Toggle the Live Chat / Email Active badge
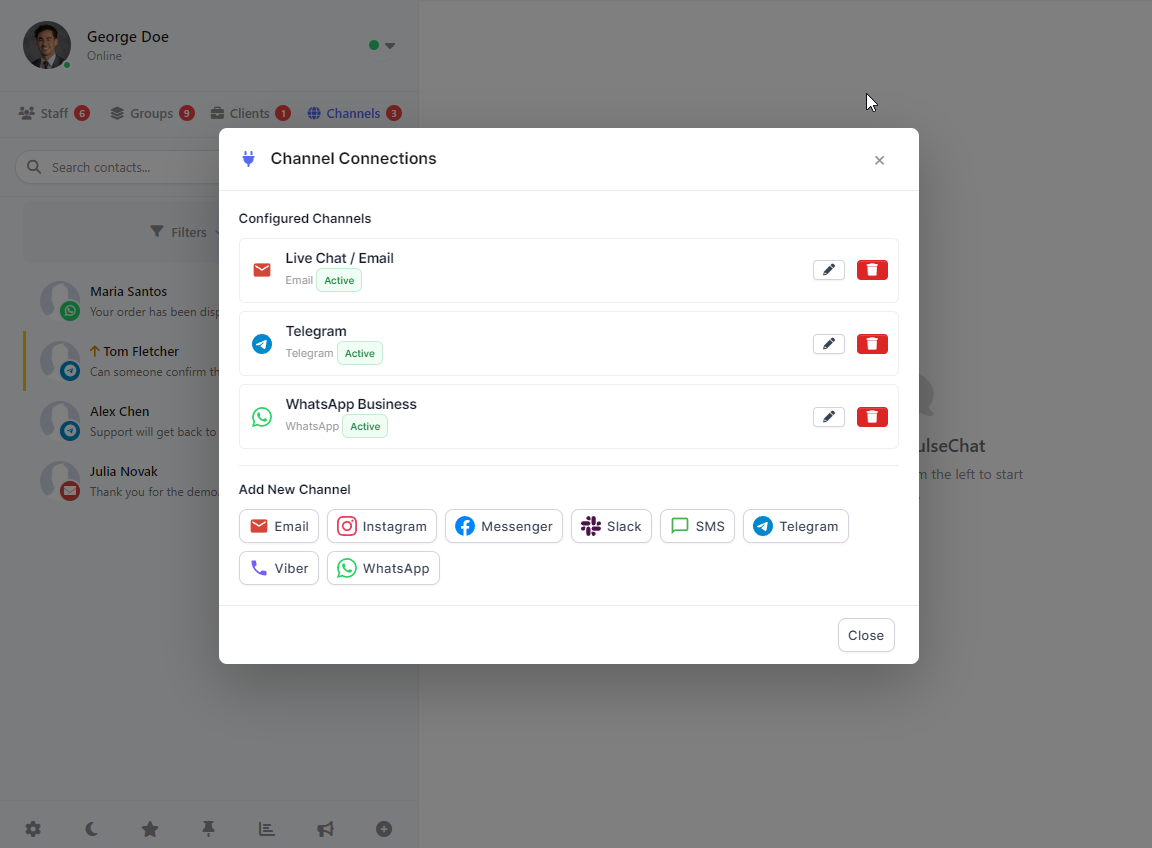This screenshot has width=1152, height=848. [x=338, y=280]
